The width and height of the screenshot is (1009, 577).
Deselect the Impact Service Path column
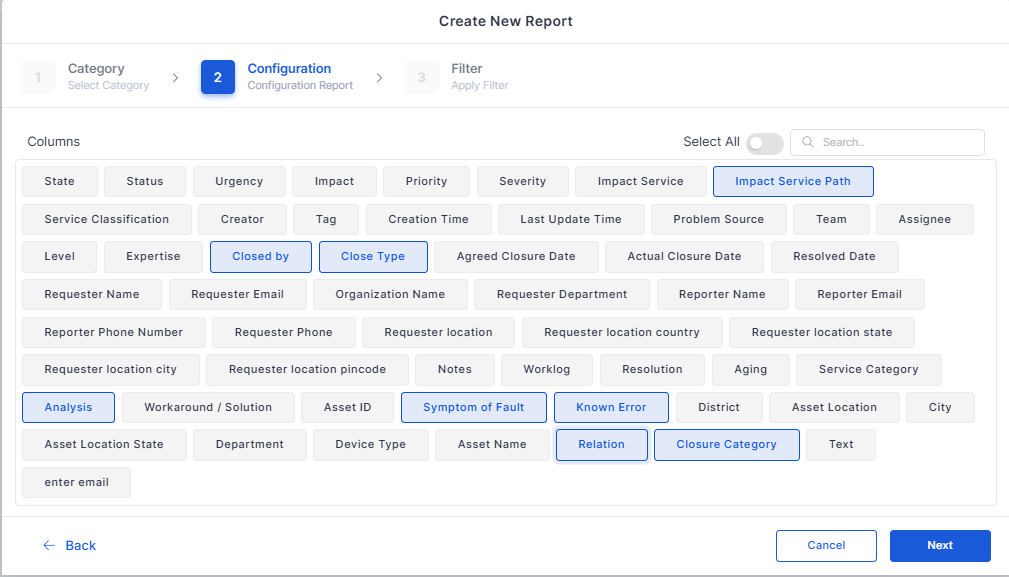[793, 181]
